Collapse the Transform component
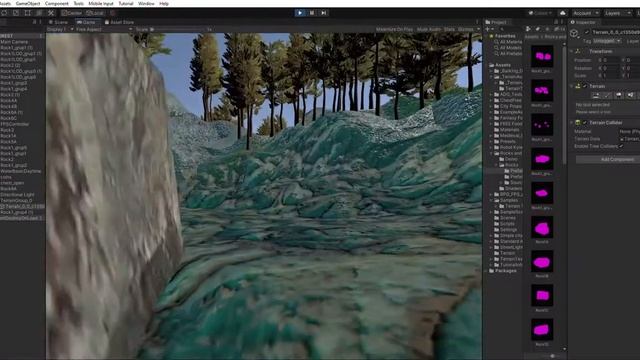The width and height of the screenshot is (640, 360). tap(572, 51)
